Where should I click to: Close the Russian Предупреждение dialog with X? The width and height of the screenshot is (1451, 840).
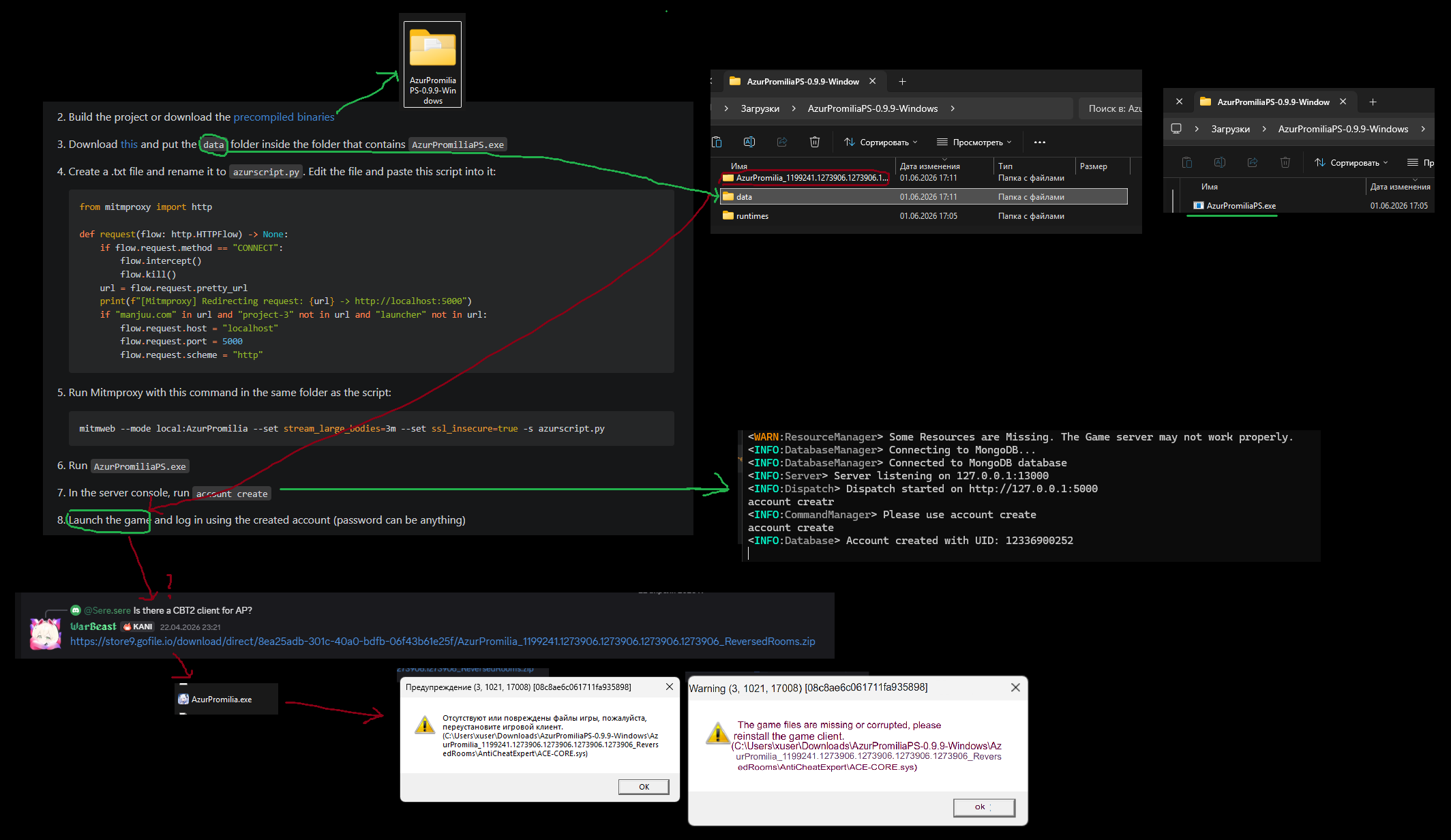click(x=670, y=687)
